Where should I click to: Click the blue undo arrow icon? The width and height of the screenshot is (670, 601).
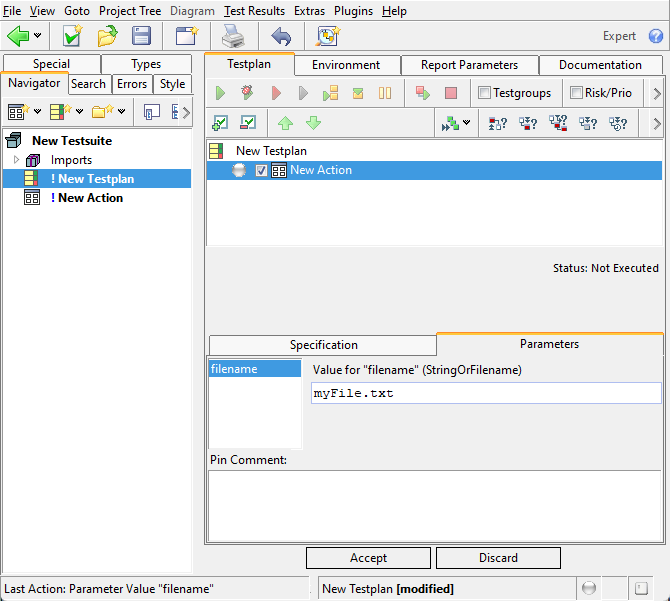click(281, 36)
